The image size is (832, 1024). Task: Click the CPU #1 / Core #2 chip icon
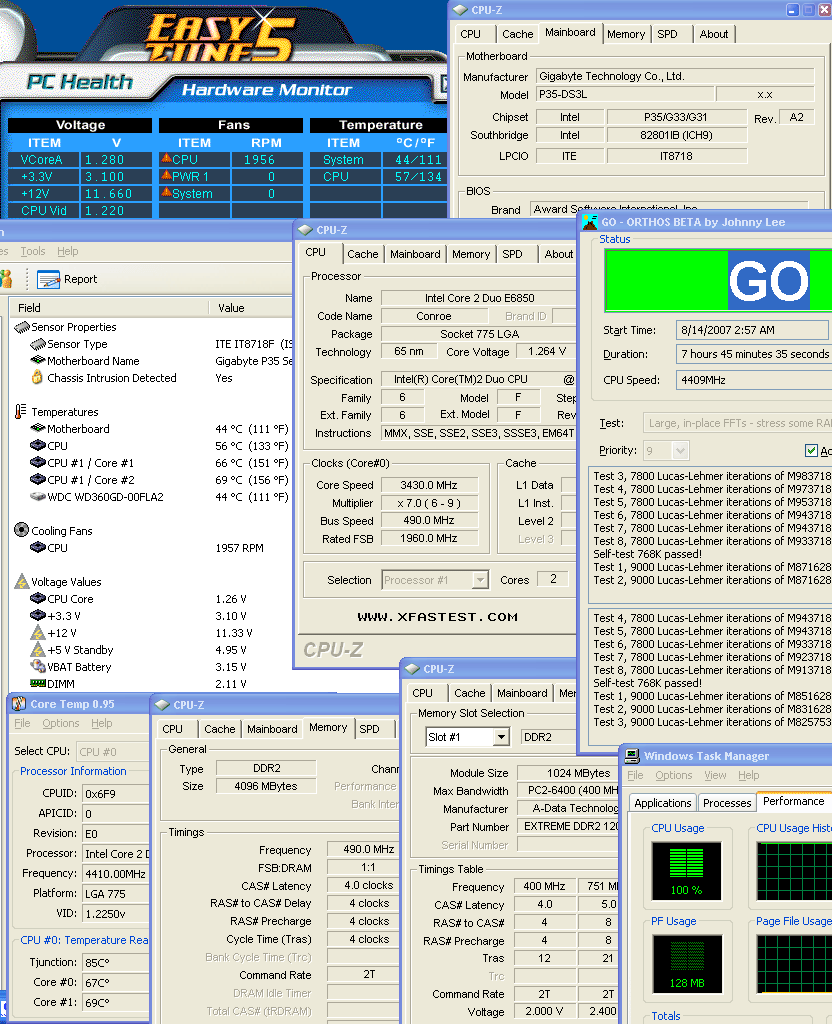38,479
